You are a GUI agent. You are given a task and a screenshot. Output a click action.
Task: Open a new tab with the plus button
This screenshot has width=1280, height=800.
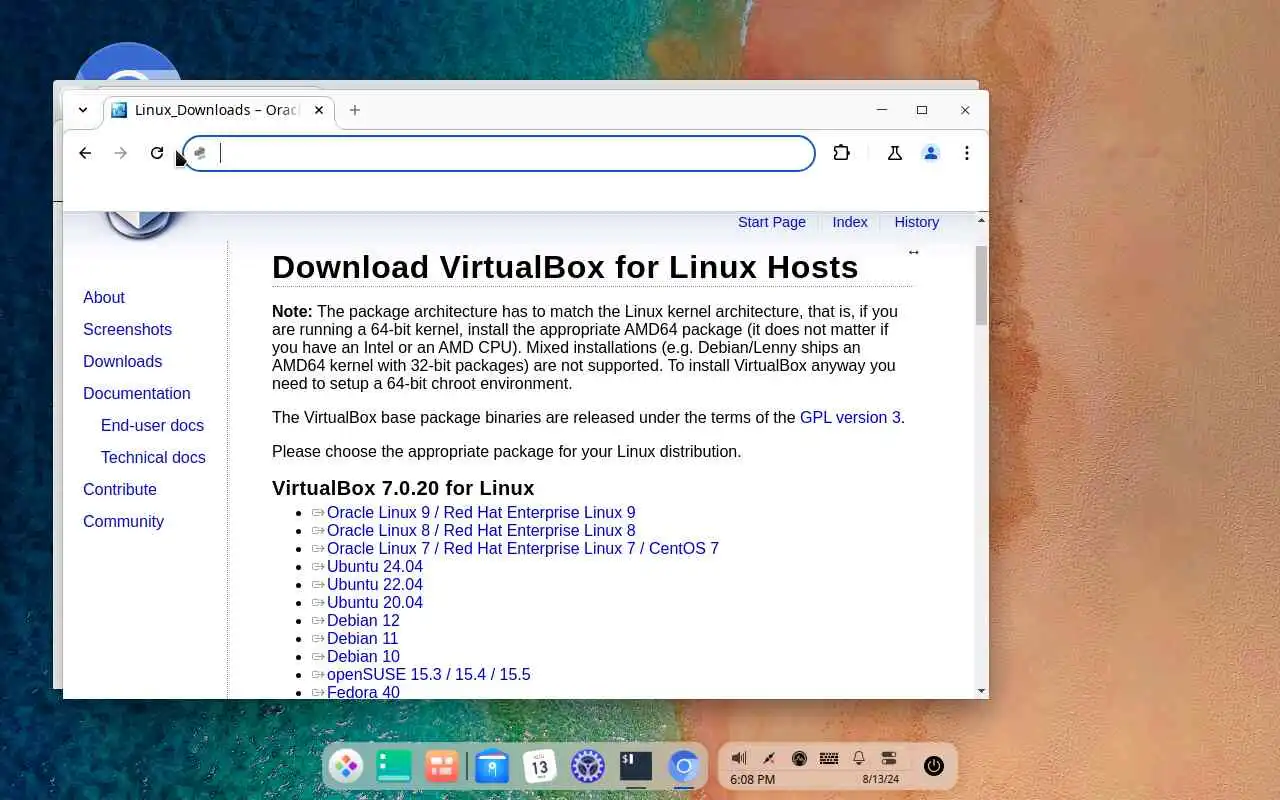click(x=355, y=110)
